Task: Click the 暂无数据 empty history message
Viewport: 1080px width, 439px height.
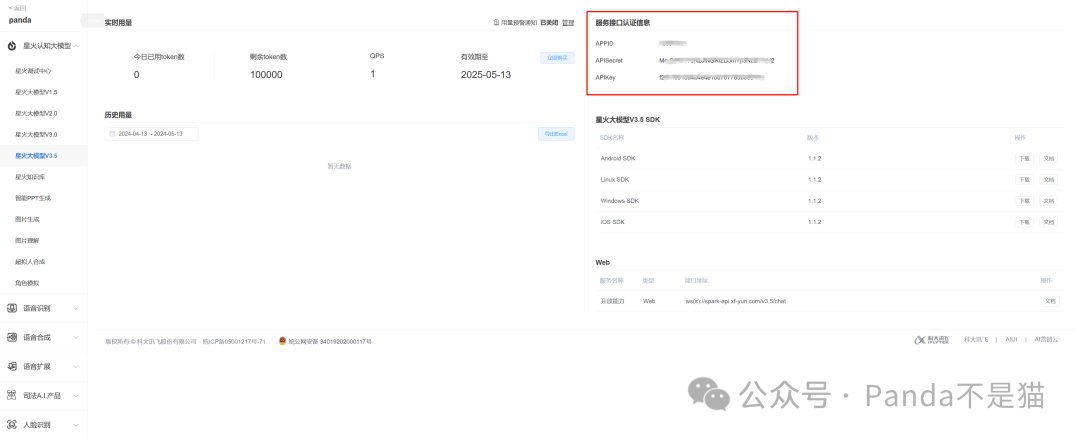Action: (340, 166)
